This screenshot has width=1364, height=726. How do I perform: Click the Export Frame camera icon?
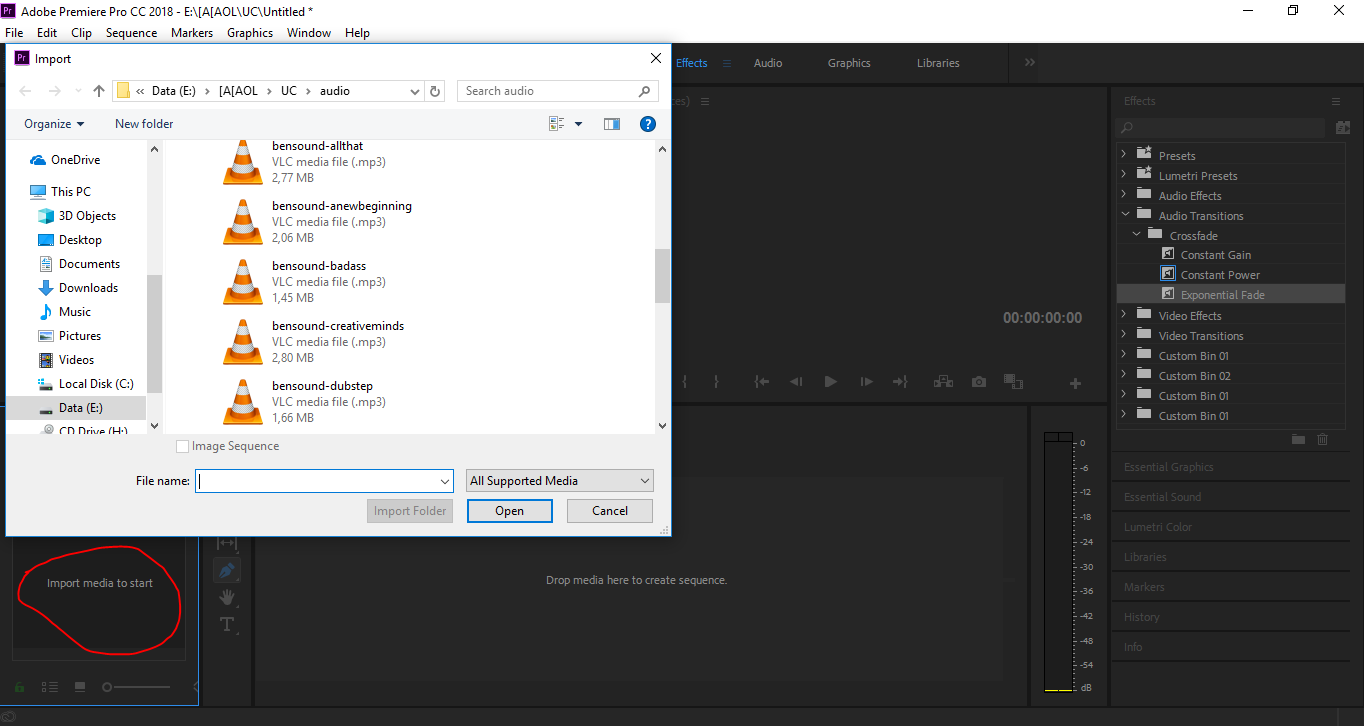(x=979, y=382)
